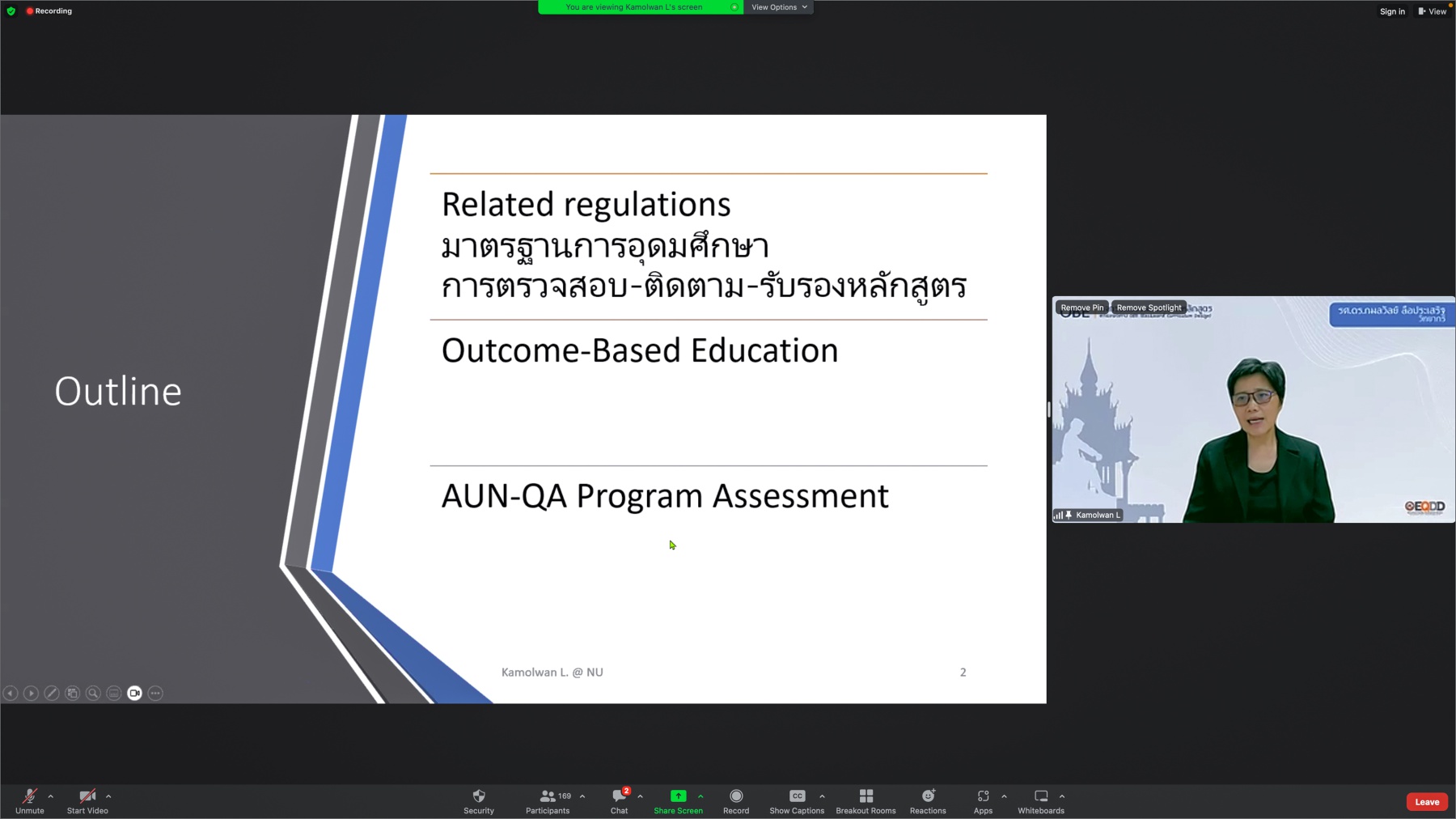Click Remove Pin on speaker video
The width and height of the screenshot is (1456, 819).
1081,308
